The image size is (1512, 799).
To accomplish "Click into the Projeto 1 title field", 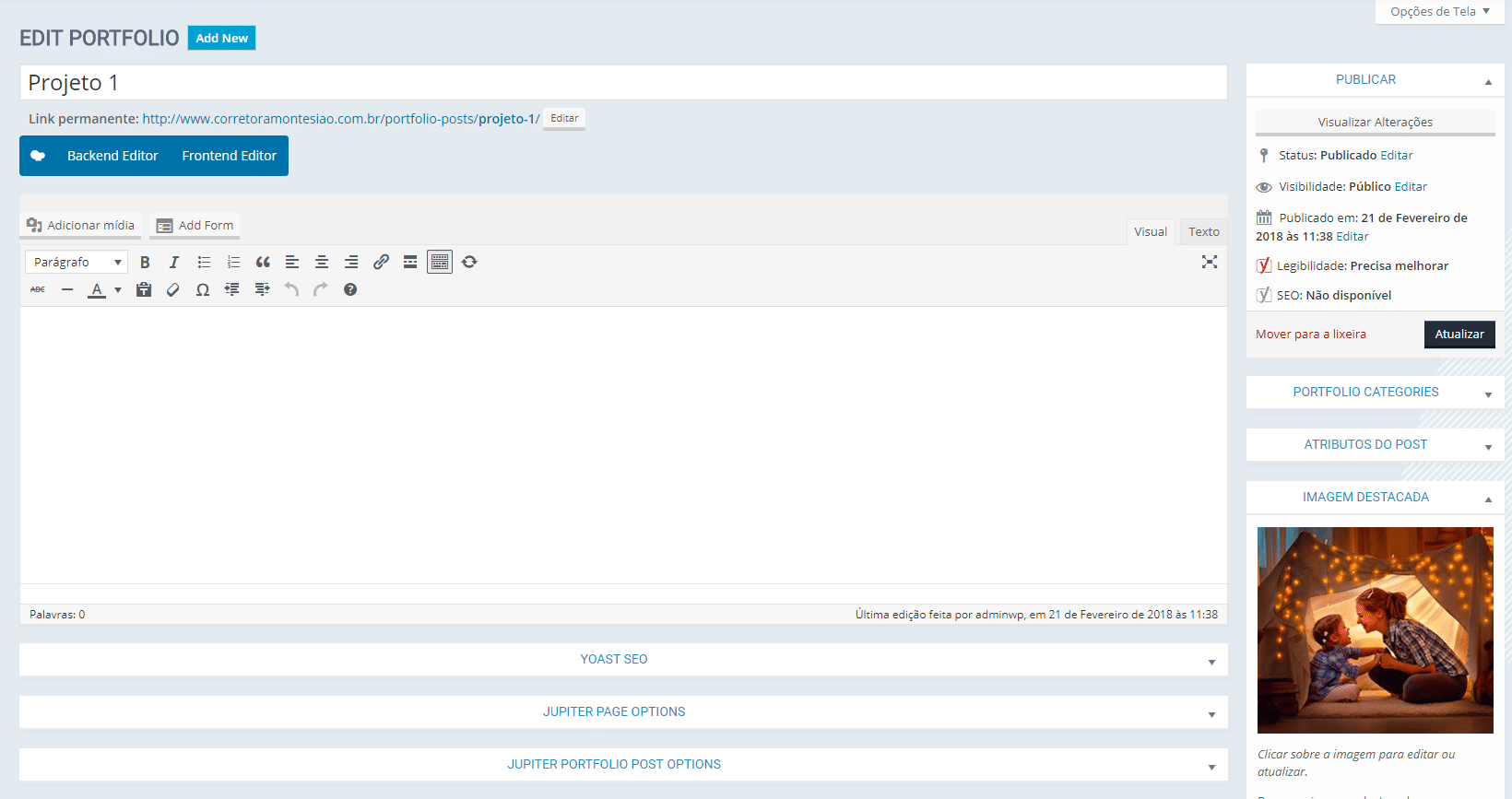I will [x=623, y=82].
